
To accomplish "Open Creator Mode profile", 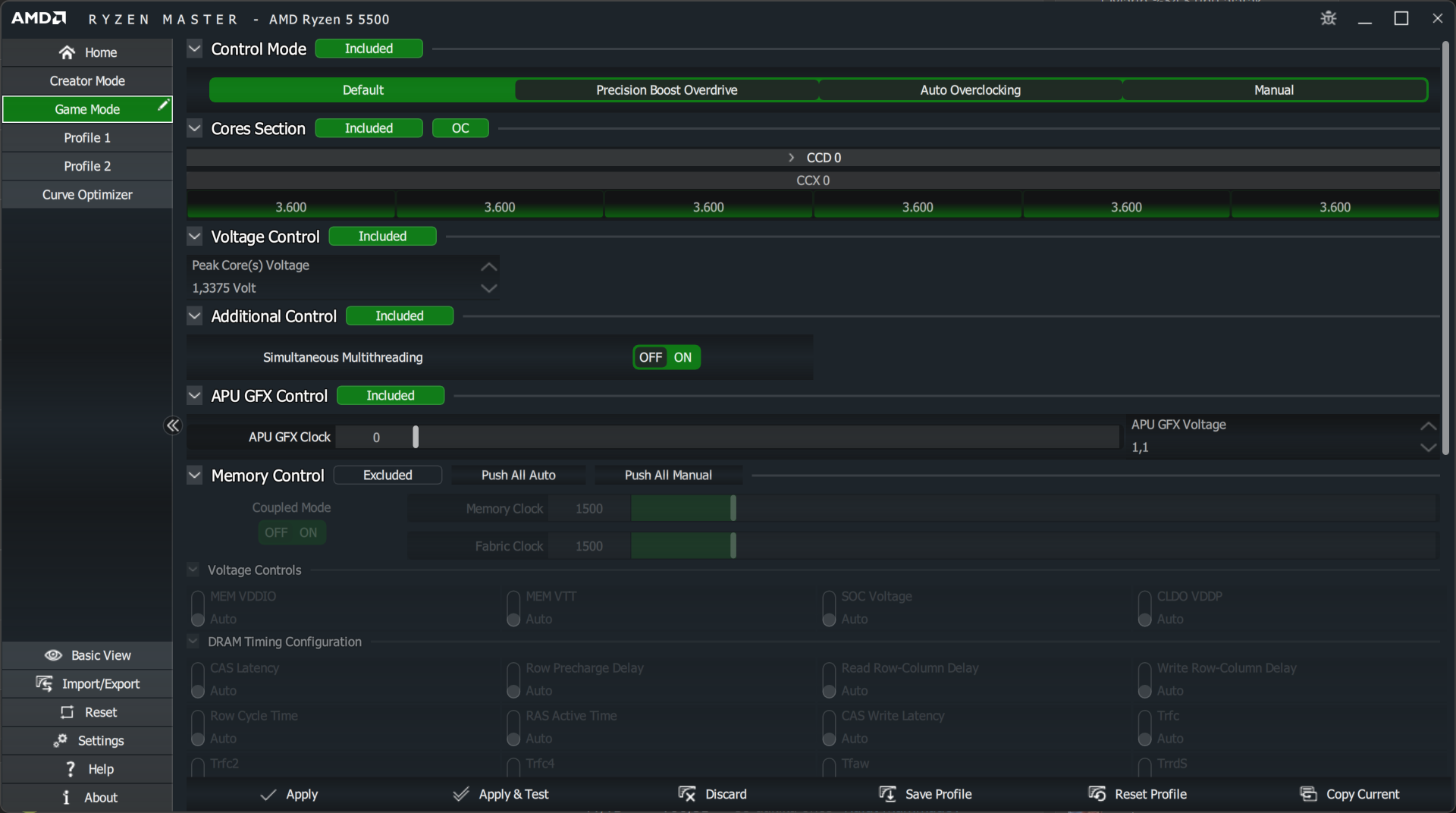I will point(87,81).
